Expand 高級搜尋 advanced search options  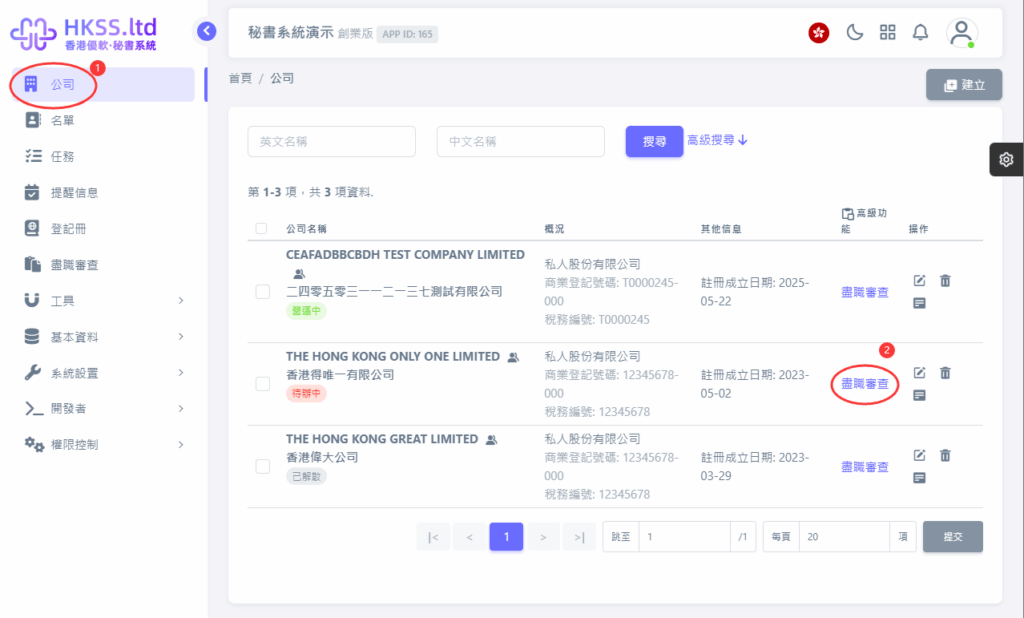pyautogui.click(x=717, y=141)
